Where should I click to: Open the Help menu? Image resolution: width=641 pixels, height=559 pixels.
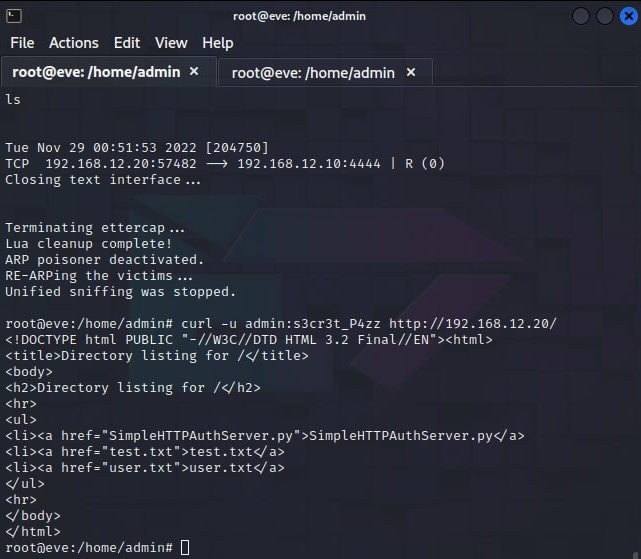pyautogui.click(x=217, y=43)
